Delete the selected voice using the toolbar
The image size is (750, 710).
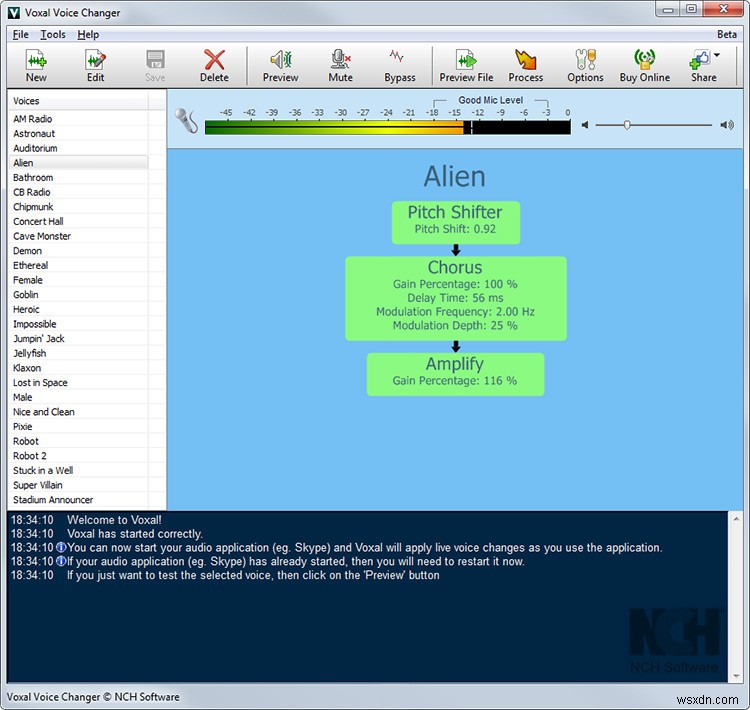[x=214, y=65]
